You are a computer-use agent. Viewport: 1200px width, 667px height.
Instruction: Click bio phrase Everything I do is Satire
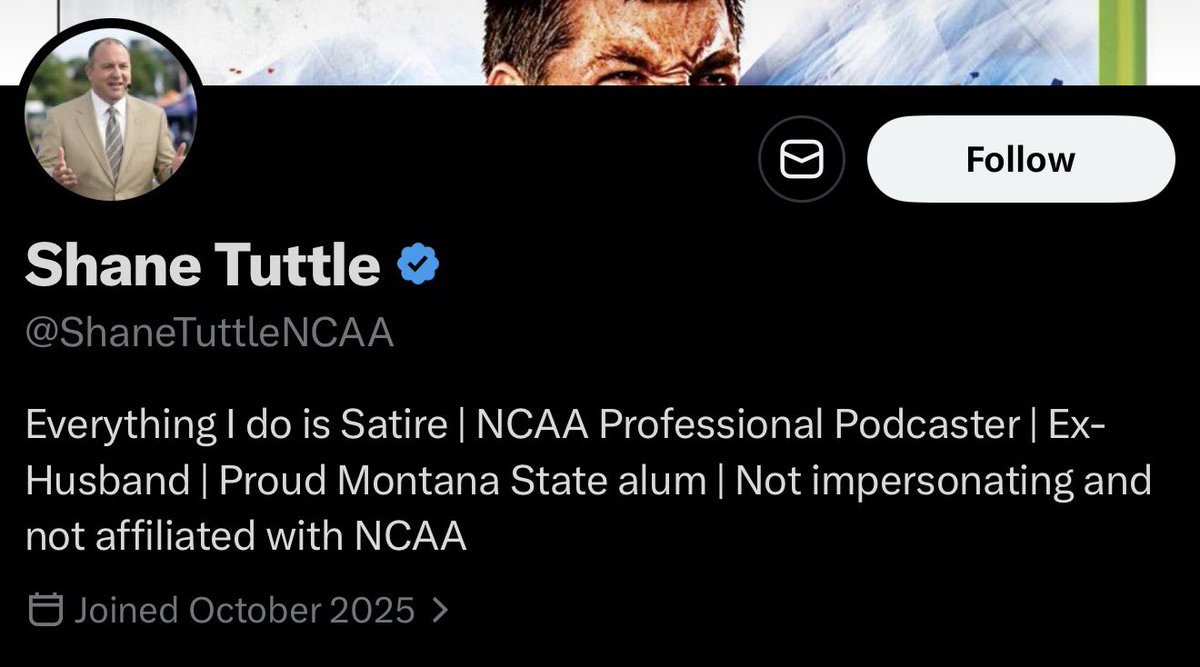coord(236,425)
